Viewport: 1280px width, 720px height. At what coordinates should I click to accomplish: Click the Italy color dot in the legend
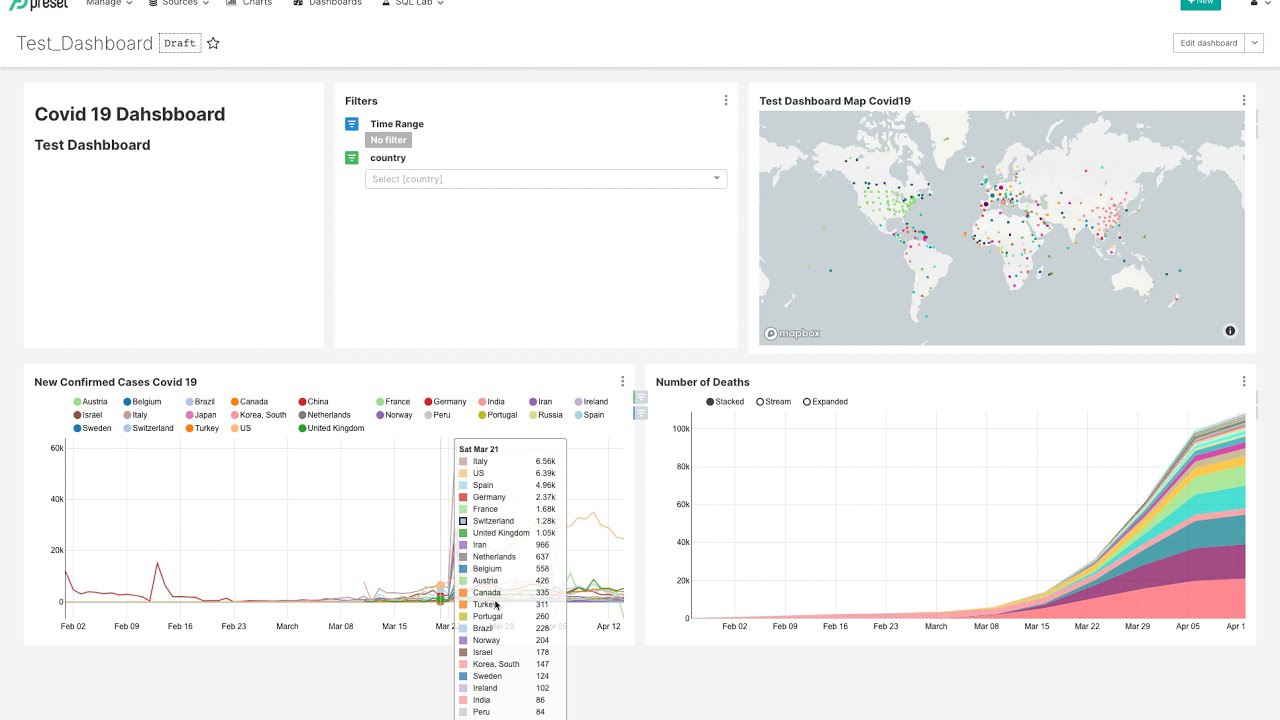(128, 415)
